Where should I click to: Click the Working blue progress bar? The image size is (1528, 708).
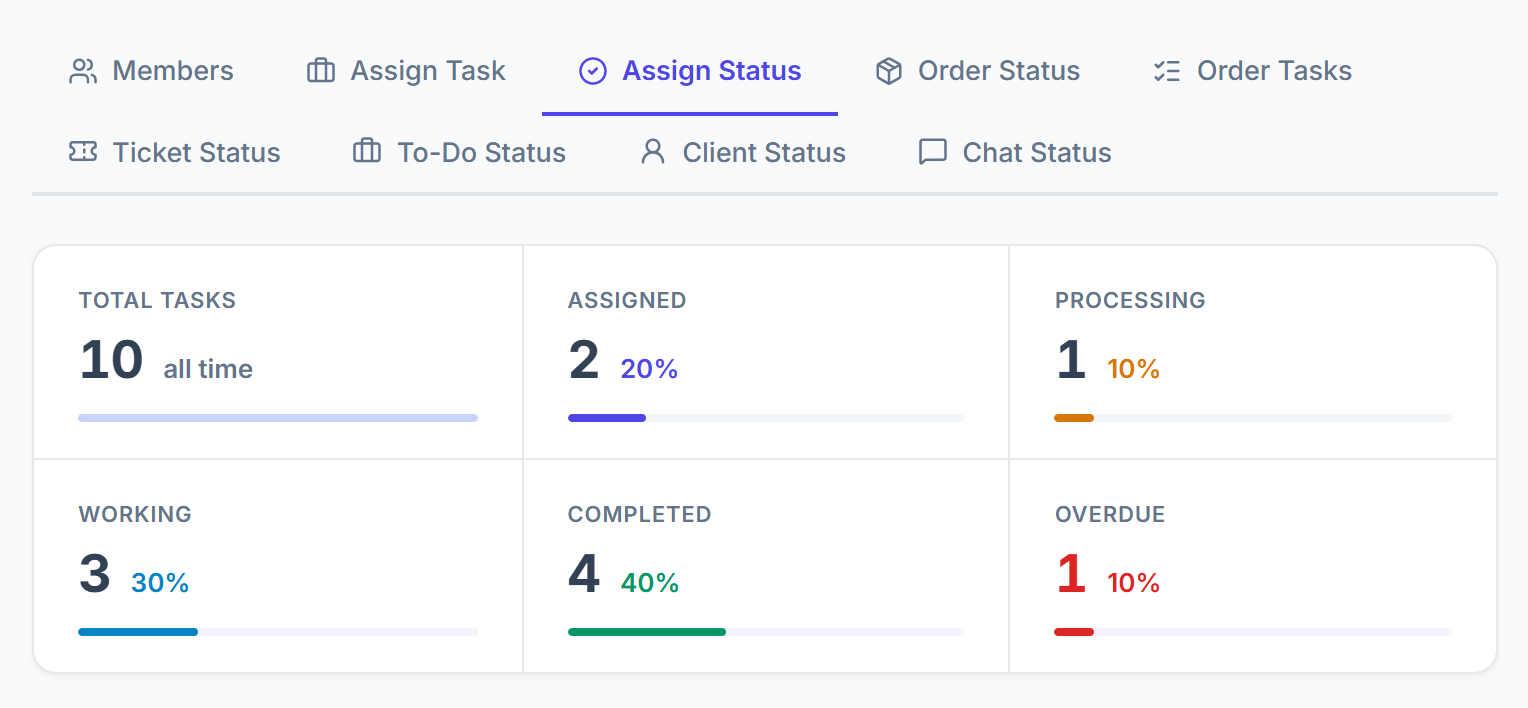pos(138,632)
